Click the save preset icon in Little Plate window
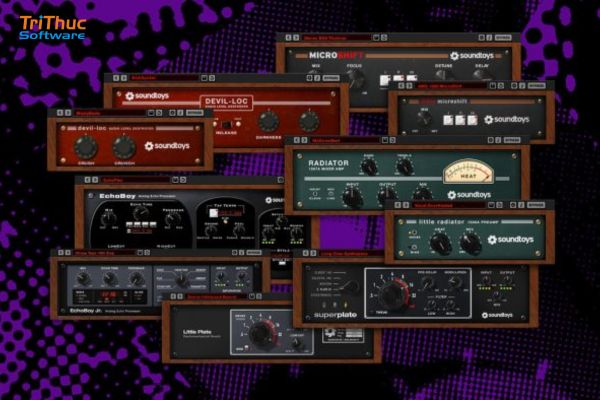Screen dimensions: 600x400 252,296
